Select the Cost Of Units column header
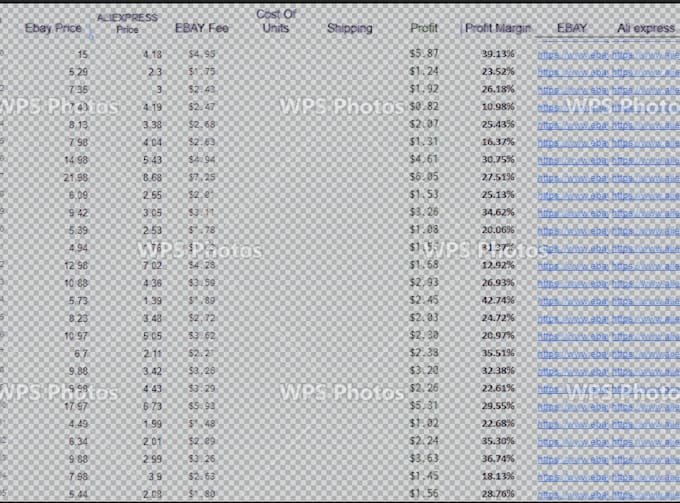This screenshot has height=503, width=680. (x=276, y=21)
